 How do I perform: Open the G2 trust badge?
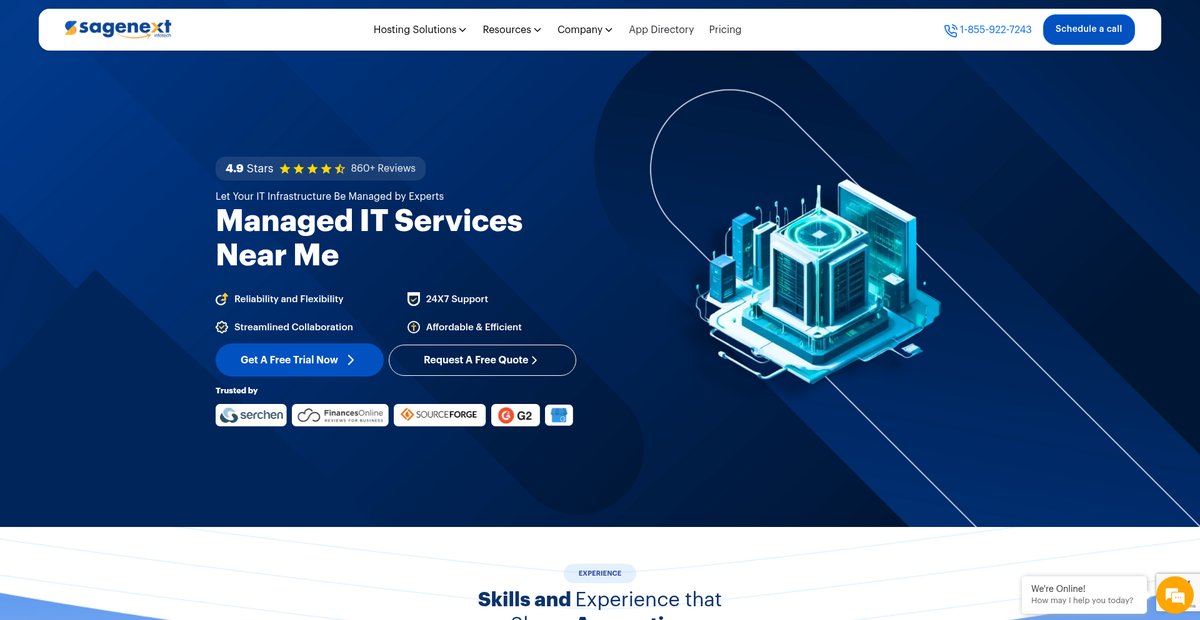[x=515, y=415]
